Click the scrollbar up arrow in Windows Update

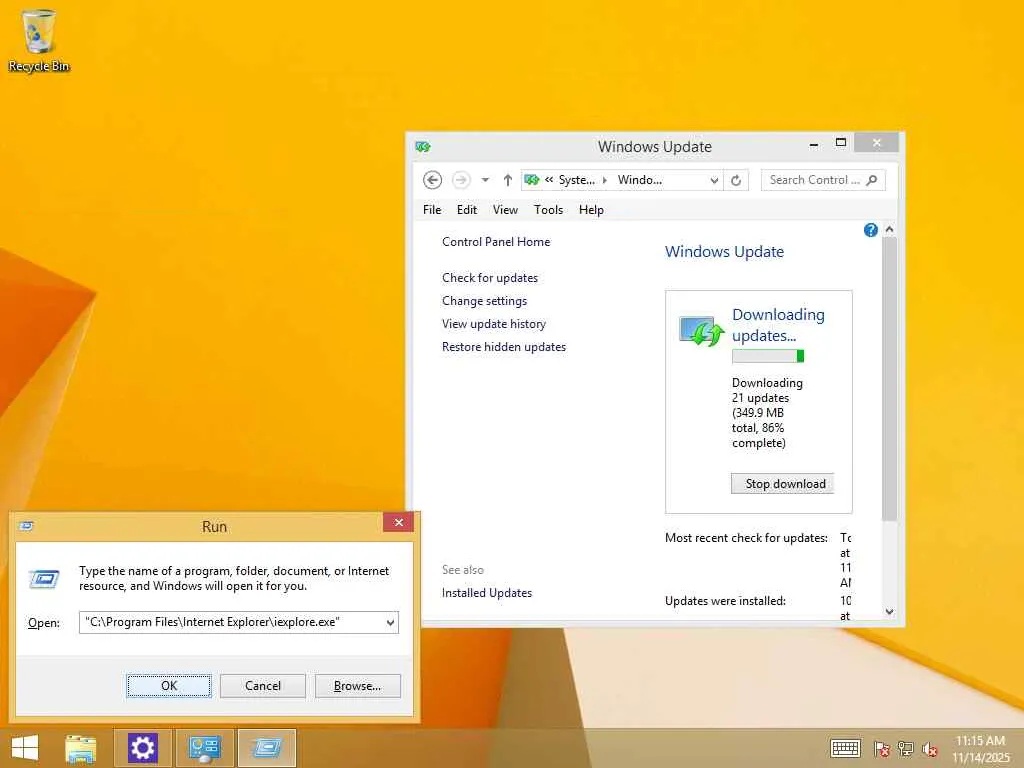click(x=889, y=229)
